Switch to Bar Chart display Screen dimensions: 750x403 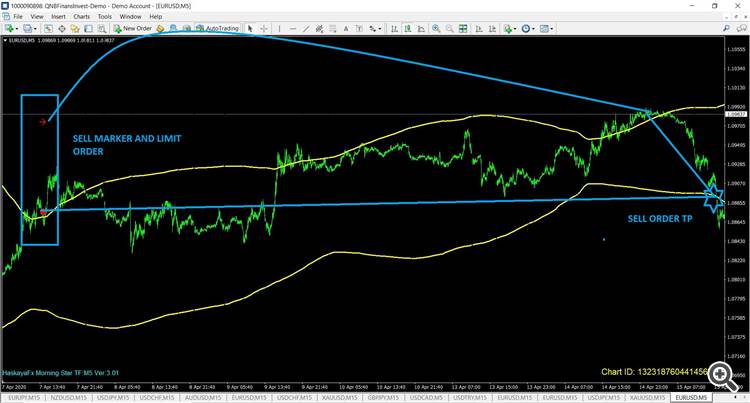coord(394,29)
